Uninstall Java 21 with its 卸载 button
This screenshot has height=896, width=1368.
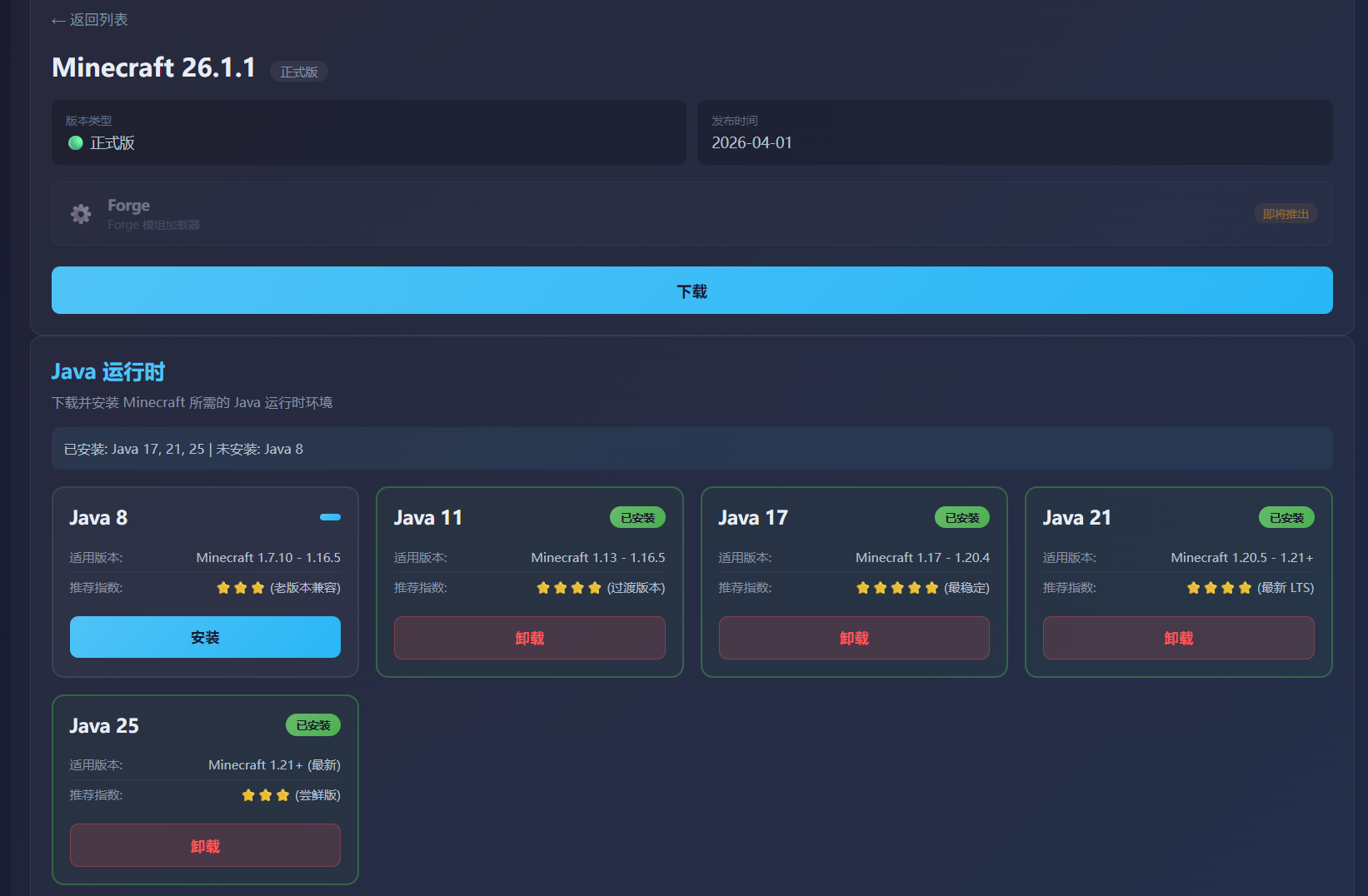click(x=1179, y=638)
